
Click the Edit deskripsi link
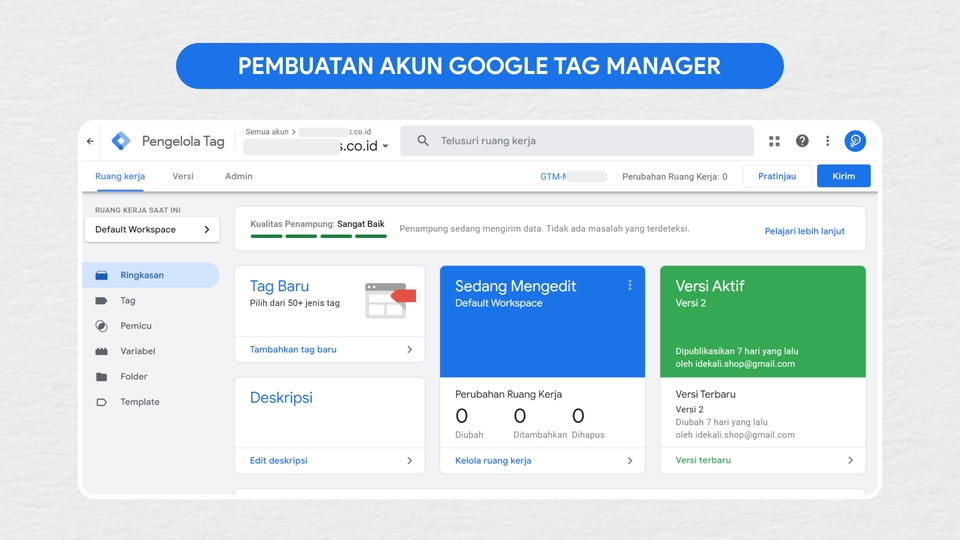pos(279,460)
